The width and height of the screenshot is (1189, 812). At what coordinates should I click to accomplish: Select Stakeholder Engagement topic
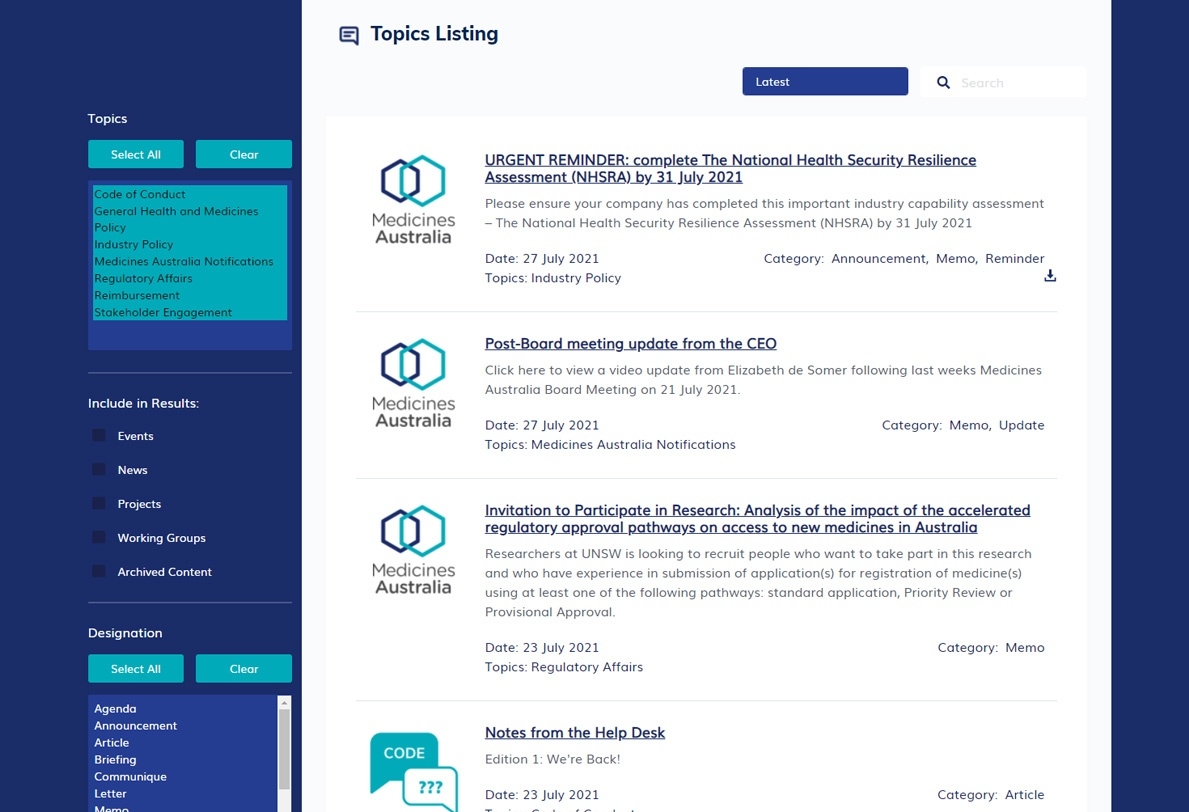point(190,312)
